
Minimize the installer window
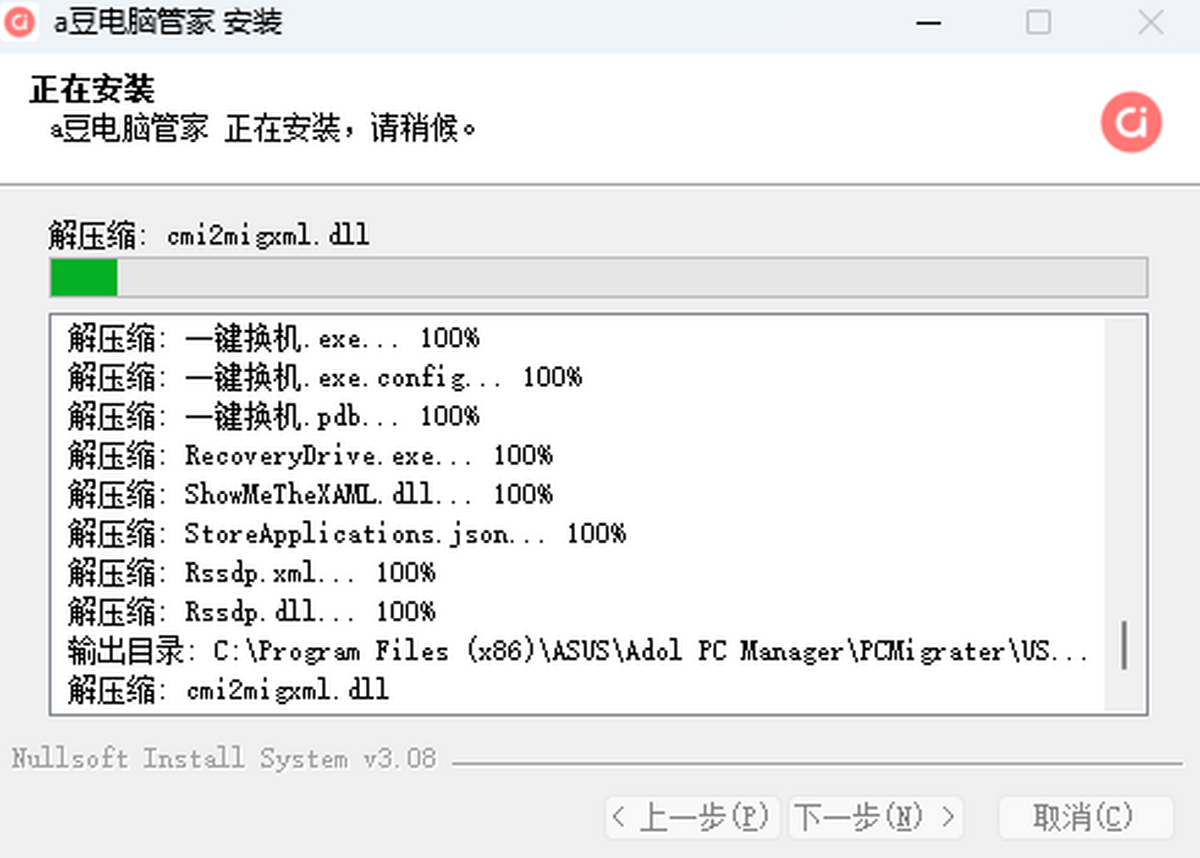[x=927, y=22]
